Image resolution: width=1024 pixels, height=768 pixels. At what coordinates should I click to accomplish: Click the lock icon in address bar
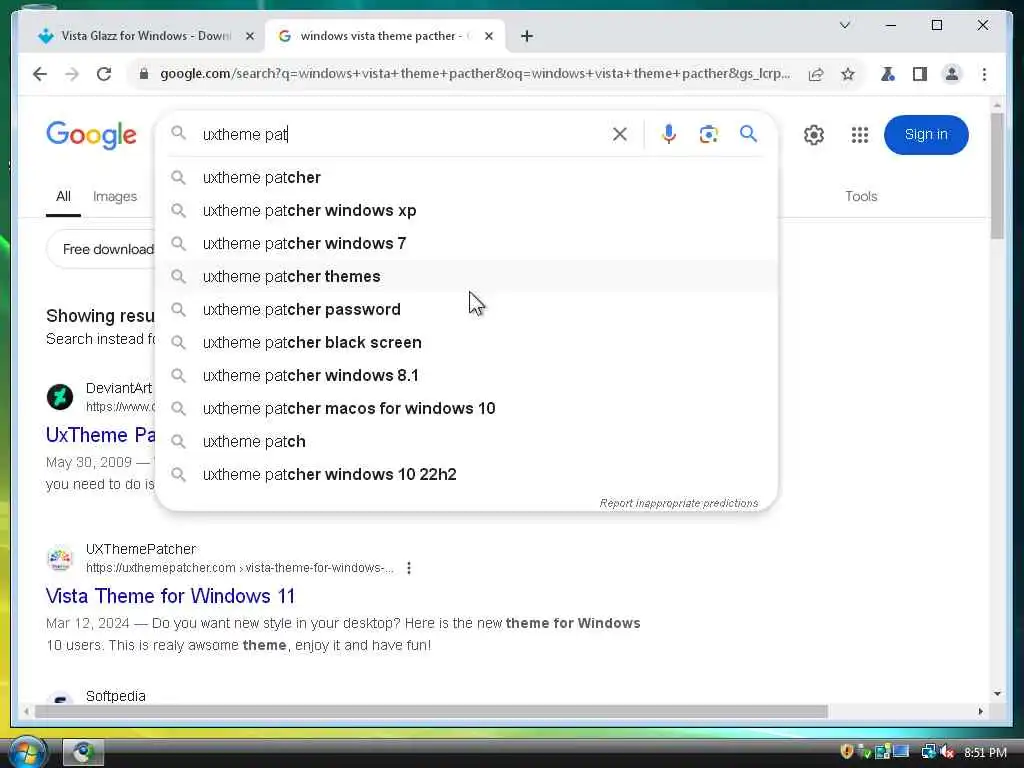coord(144,74)
